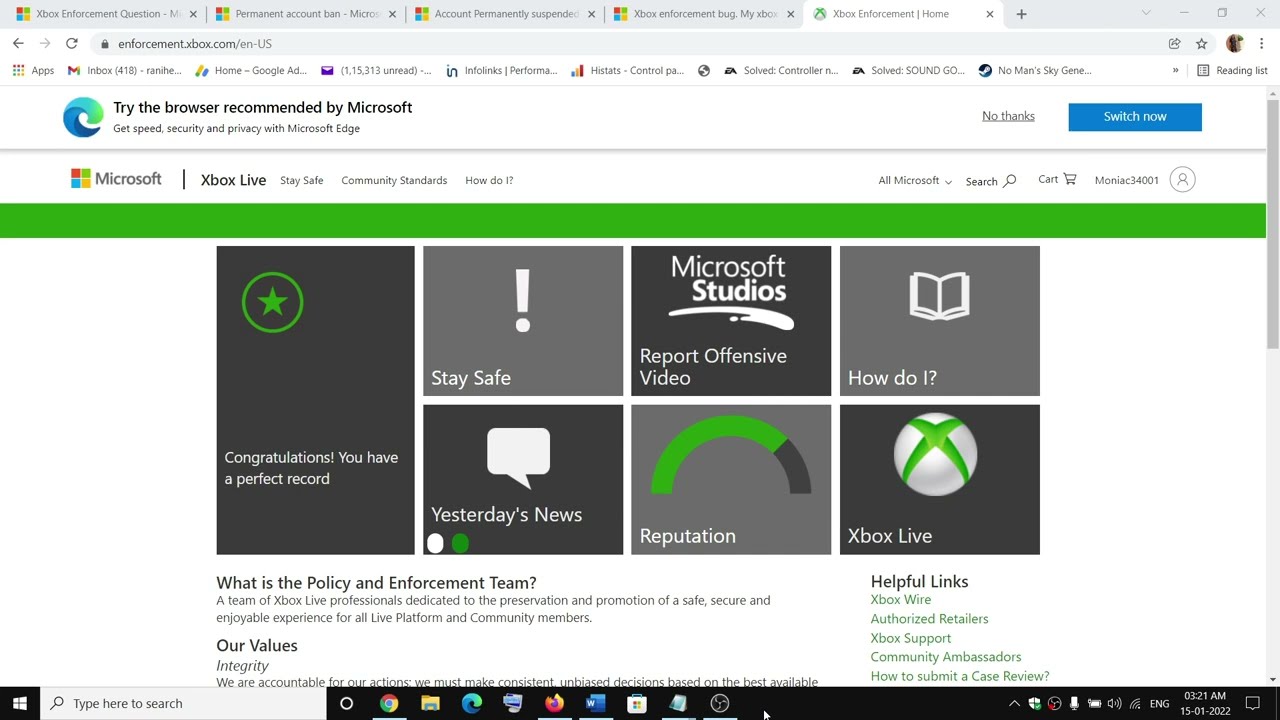
Task: Open Microsoft Edge from taskbar
Action: [471, 703]
